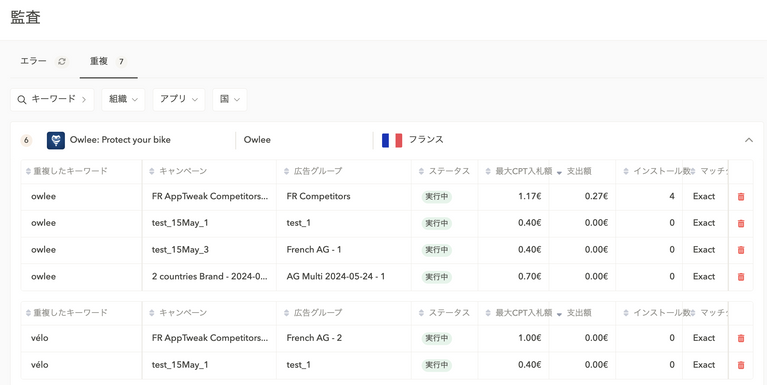This screenshot has height=385, width=767.
Task: Click the 0.70€ max CPT bid
Action: coord(530,276)
